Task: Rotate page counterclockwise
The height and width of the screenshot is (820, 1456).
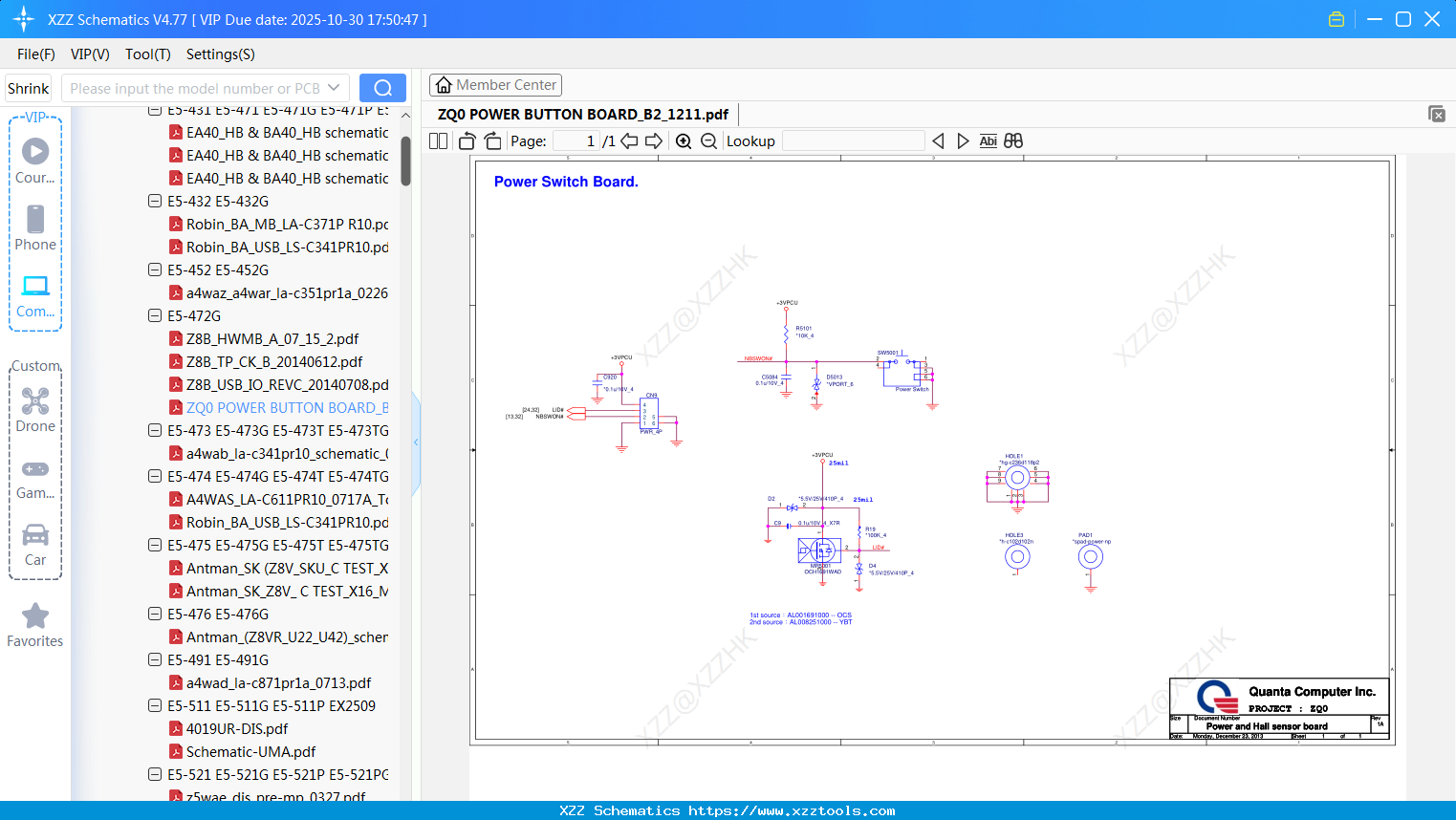Action: (467, 141)
